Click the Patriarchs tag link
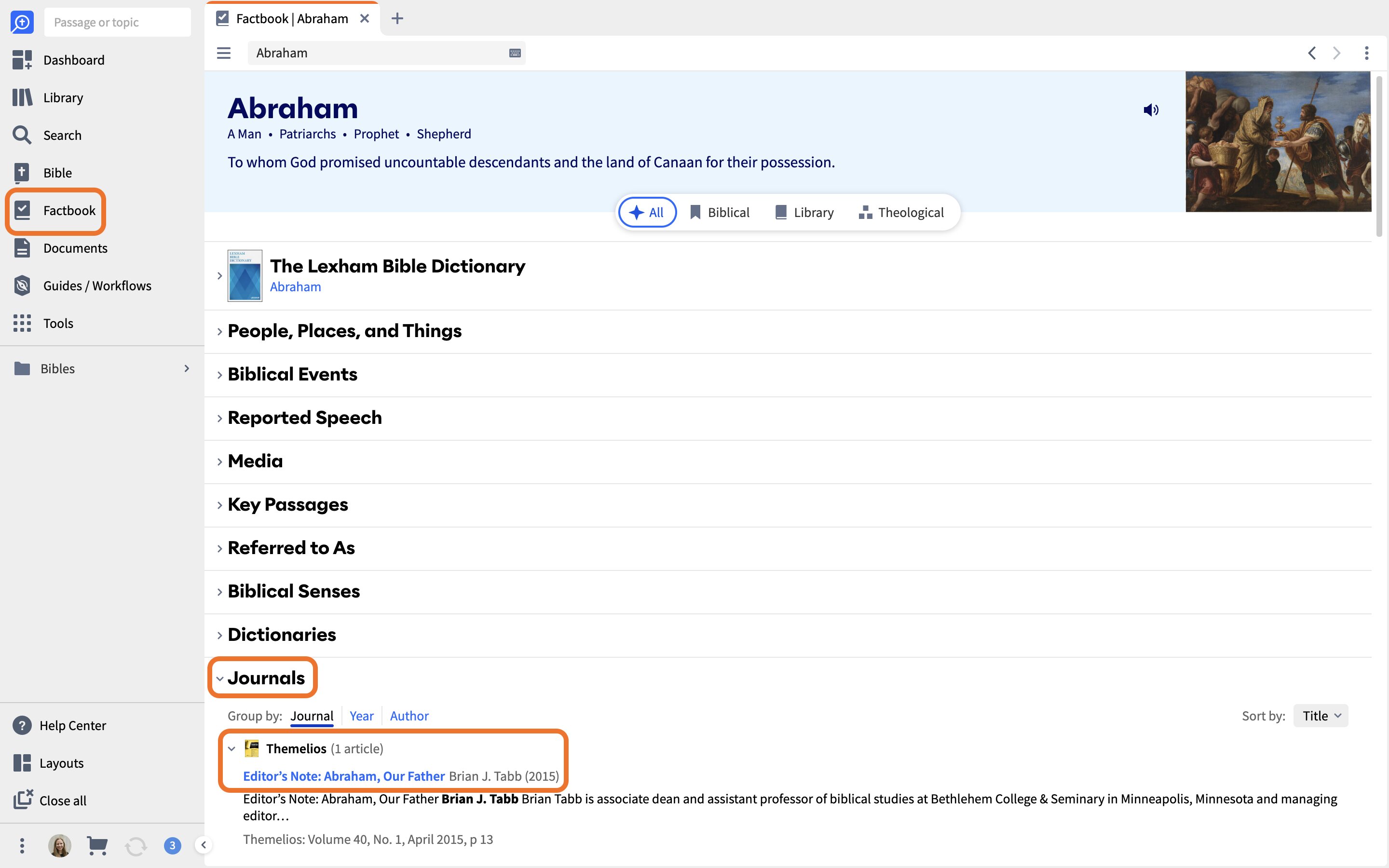Image resolution: width=1389 pixels, height=868 pixels. tap(308, 134)
